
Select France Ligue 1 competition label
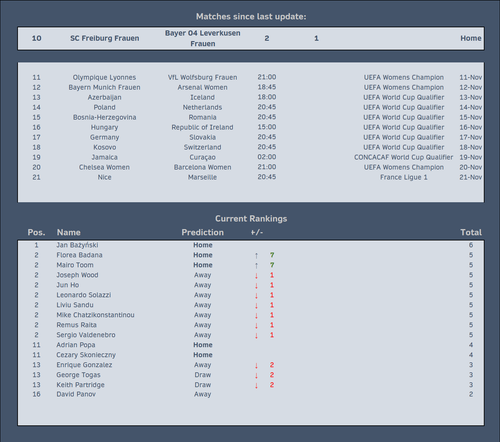point(403,177)
